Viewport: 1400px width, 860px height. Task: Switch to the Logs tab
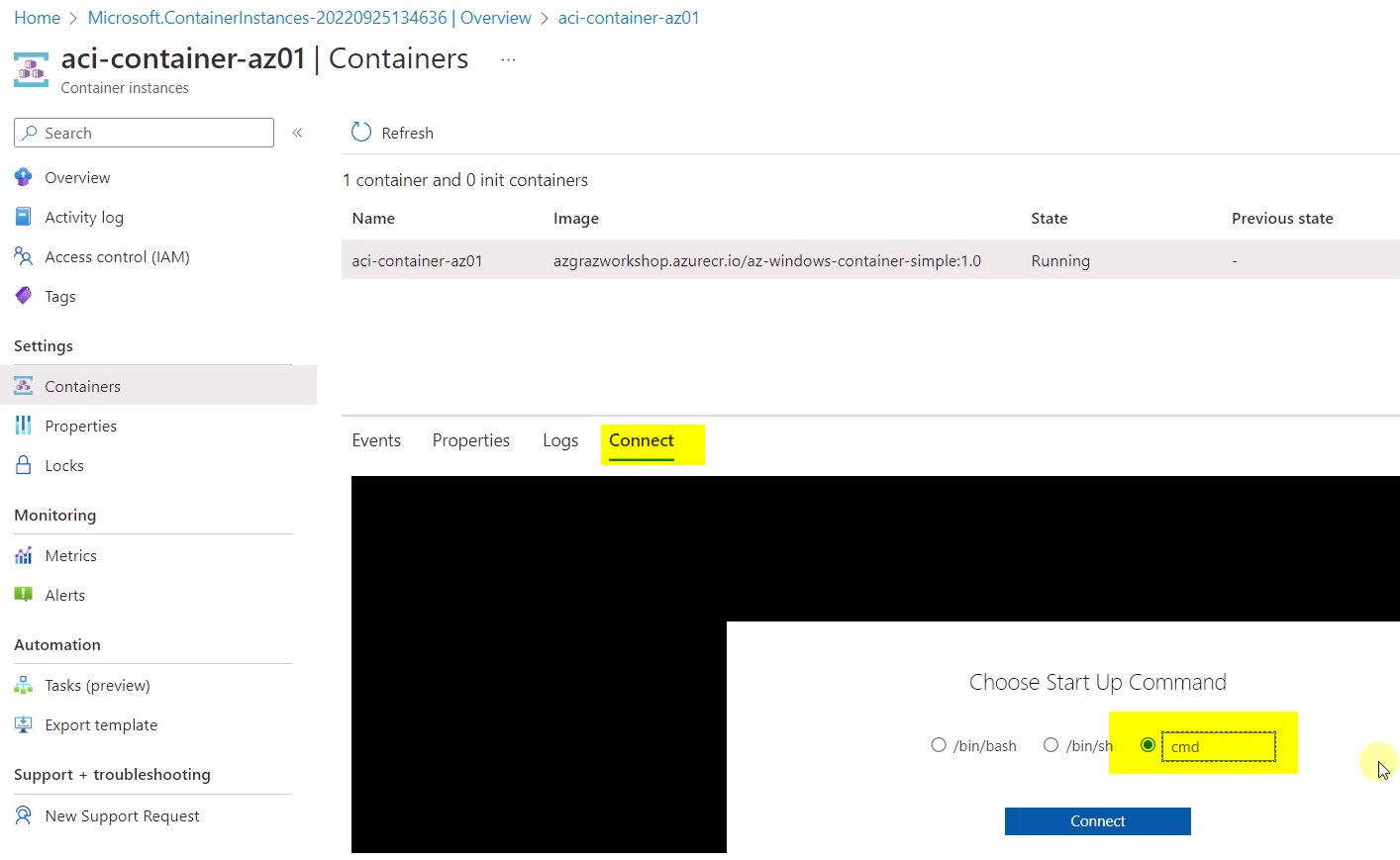click(x=560, y=440)
